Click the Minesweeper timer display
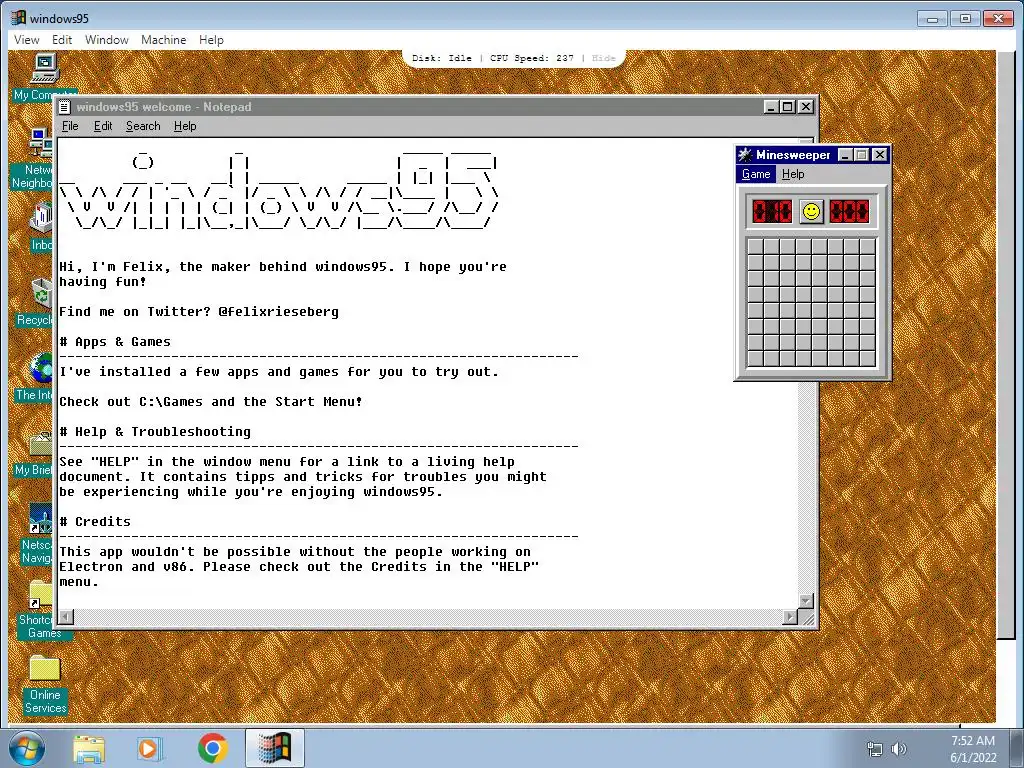1024x768 pixels. (849, 212)
